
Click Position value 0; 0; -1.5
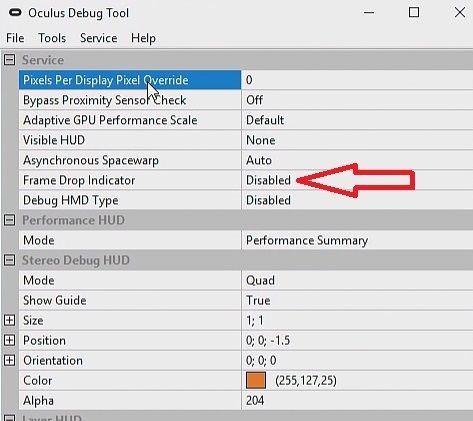pos(358,340)
